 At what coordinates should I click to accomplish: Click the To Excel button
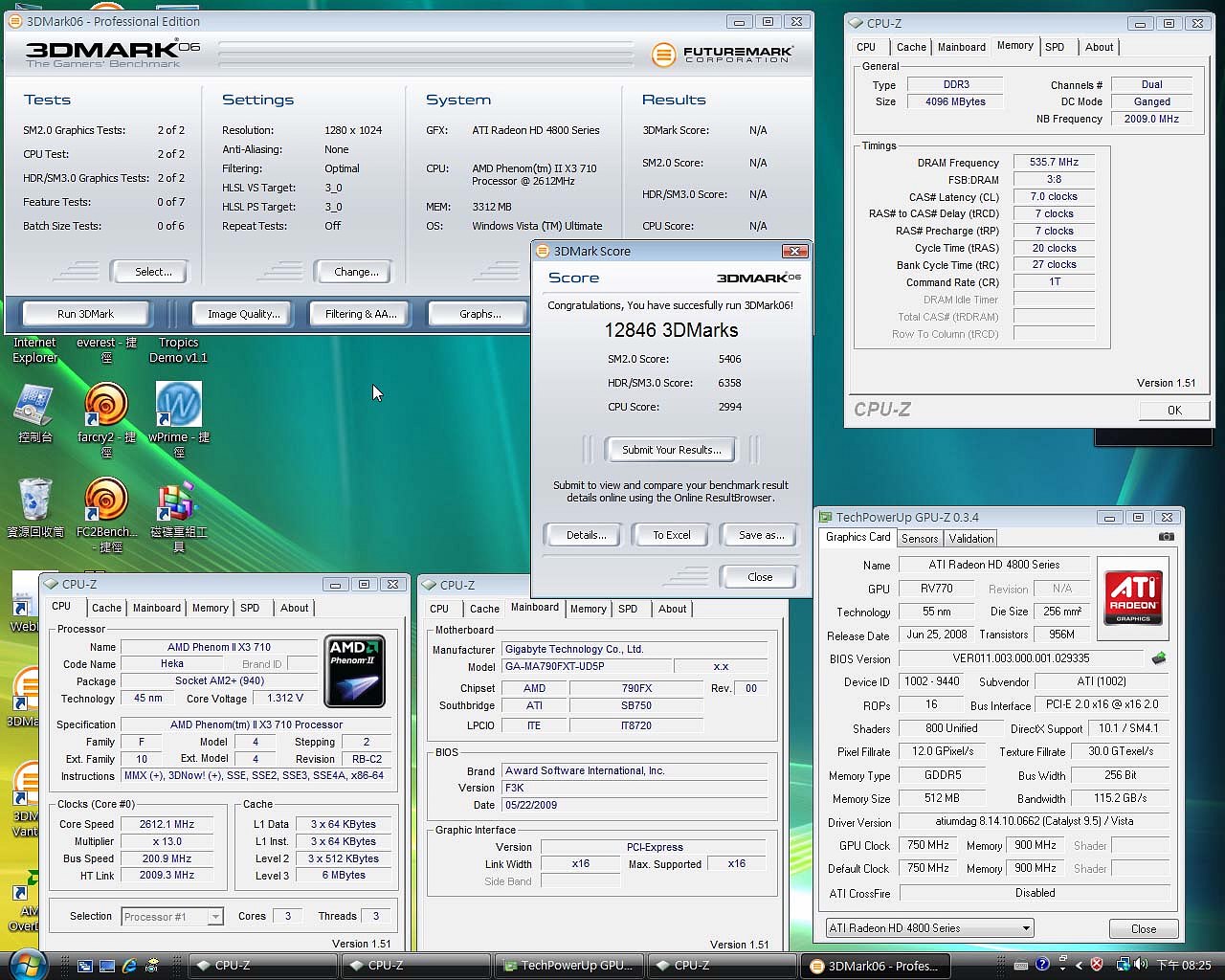point(672,535)
